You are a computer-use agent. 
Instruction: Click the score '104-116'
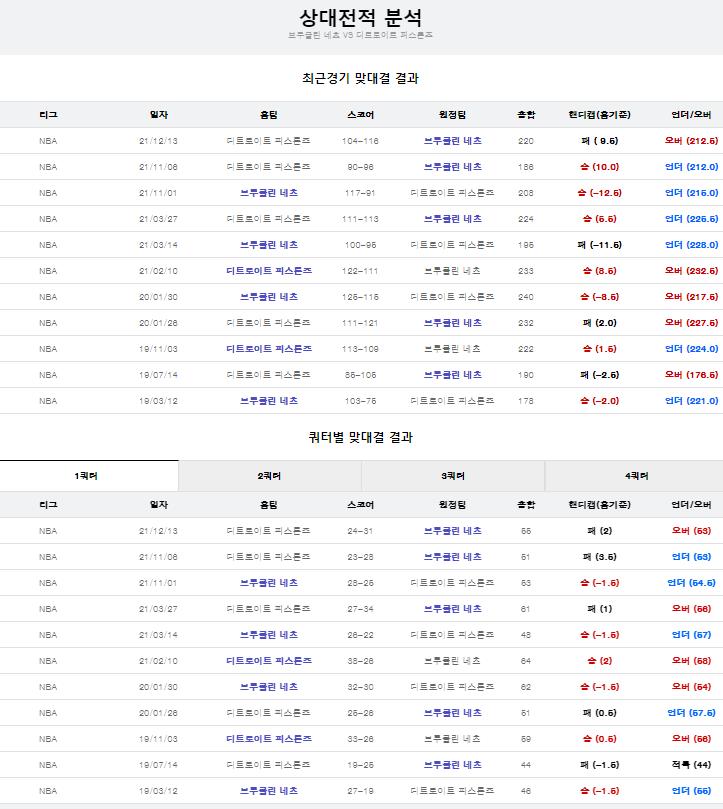point(360,141)
